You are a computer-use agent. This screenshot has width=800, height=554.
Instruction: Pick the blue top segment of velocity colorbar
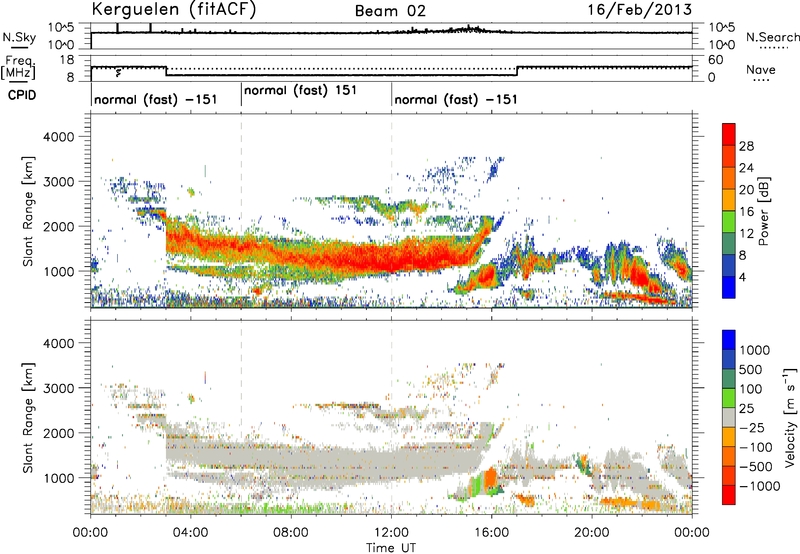[729, 339]
